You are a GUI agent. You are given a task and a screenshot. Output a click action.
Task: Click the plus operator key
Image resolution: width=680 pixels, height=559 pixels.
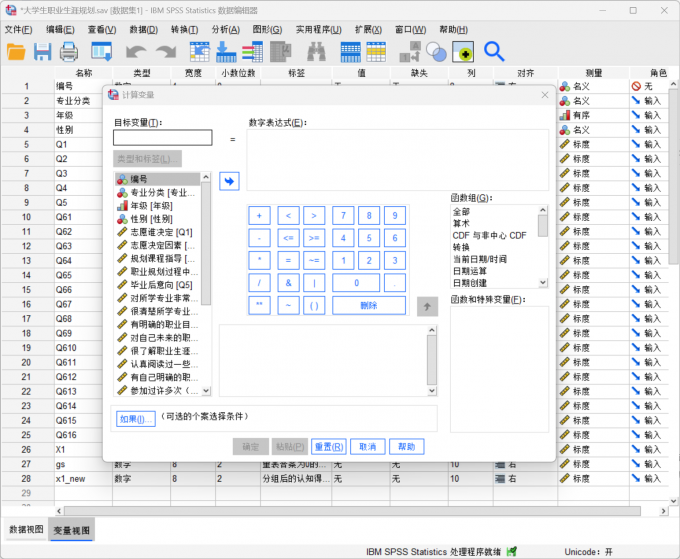tap(259, 216)
